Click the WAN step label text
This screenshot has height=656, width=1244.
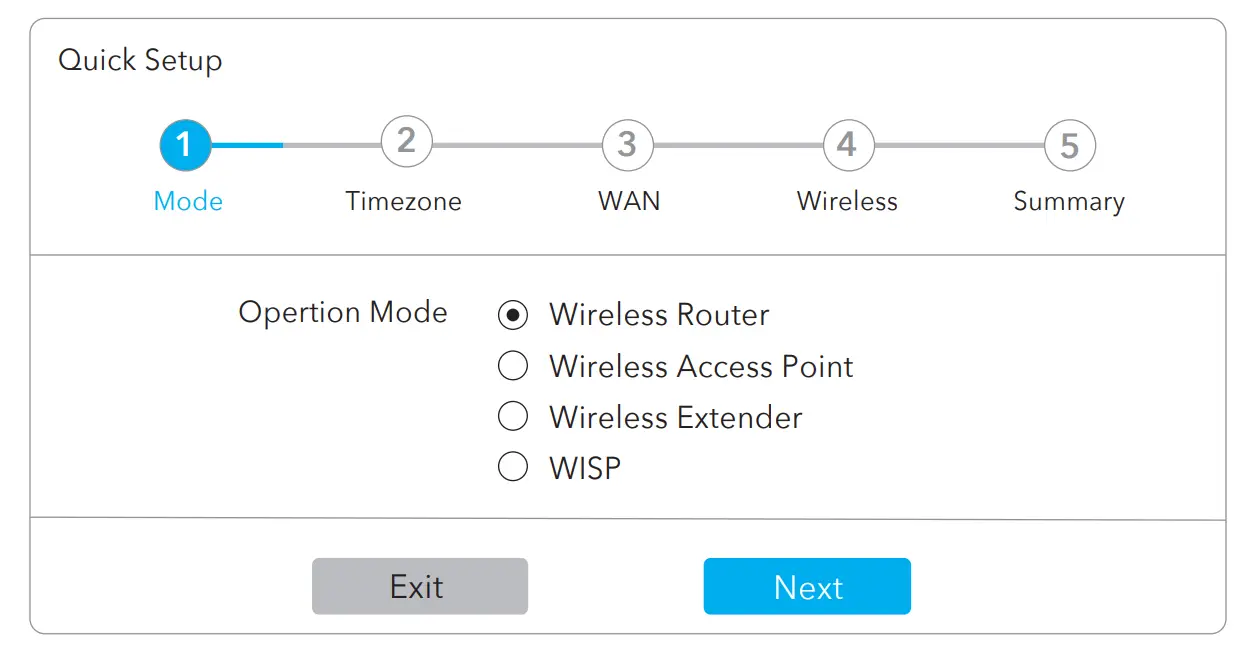[627, 201]
